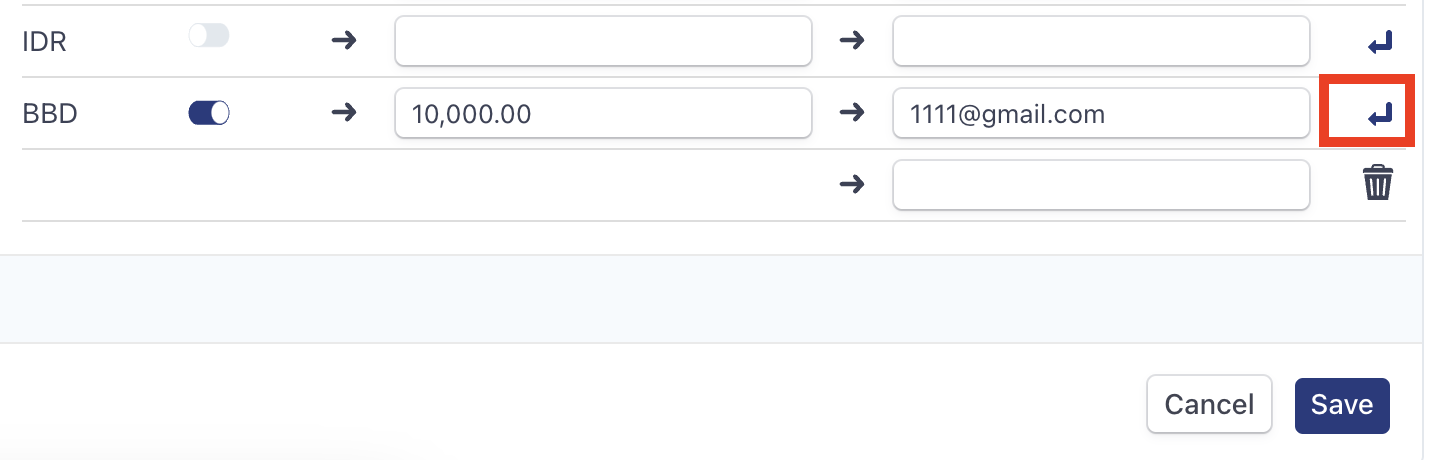Click the Cancel button
Image resolution: width=1440 pixels, height=460 pixels.
[x=1209, y=404]
